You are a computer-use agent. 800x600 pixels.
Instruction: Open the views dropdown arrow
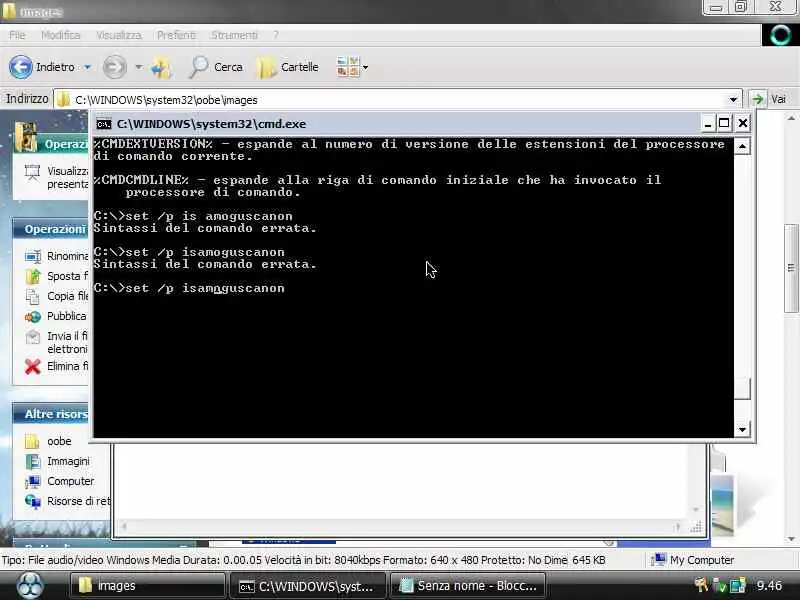[365, 67]
